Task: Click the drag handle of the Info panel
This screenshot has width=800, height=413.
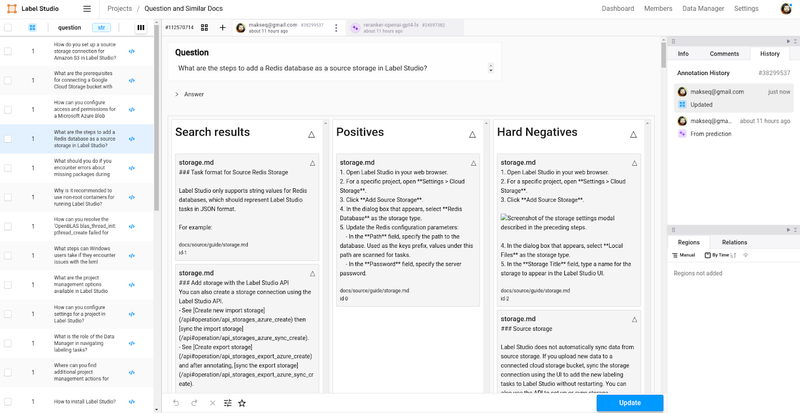Action: pos(673,41)
